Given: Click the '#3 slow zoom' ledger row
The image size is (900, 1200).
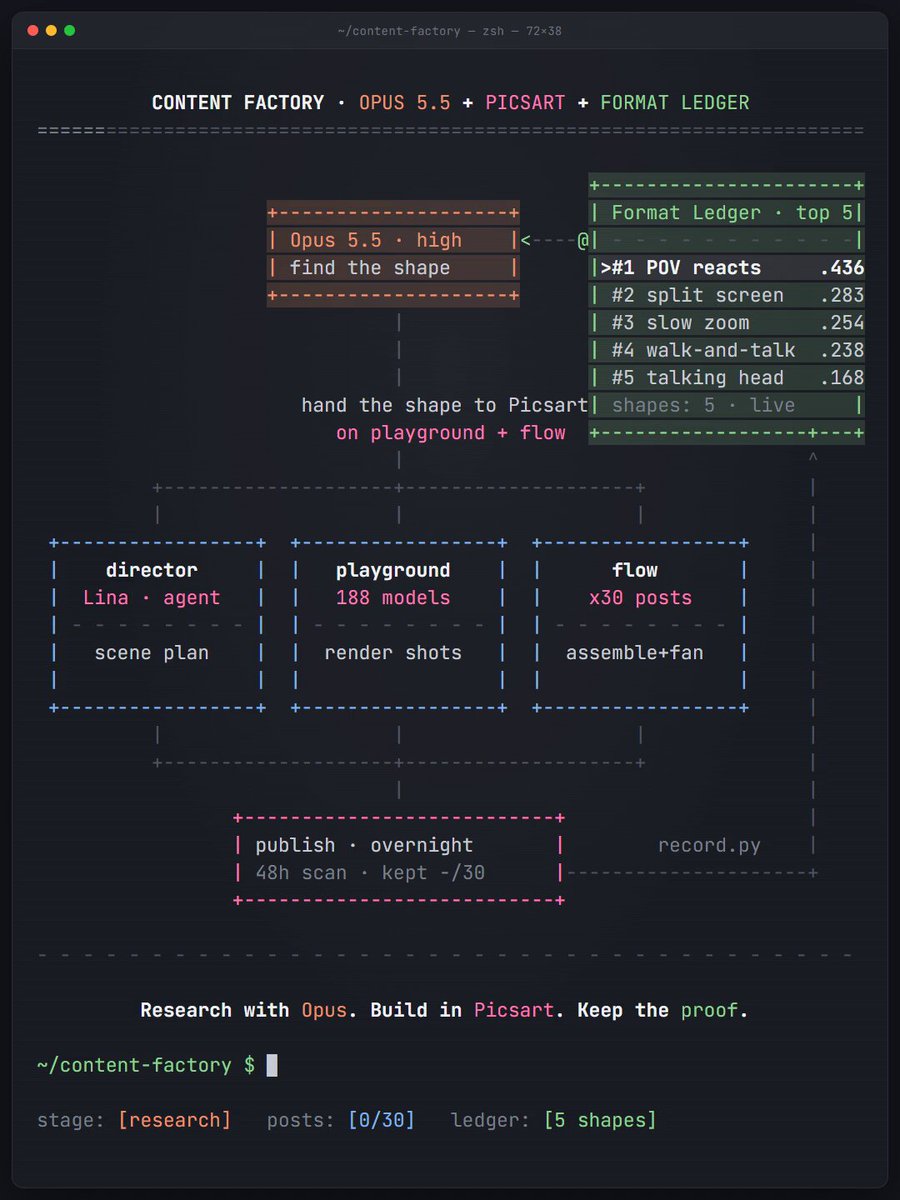Looking at the screenshot, I should (726, 323).
